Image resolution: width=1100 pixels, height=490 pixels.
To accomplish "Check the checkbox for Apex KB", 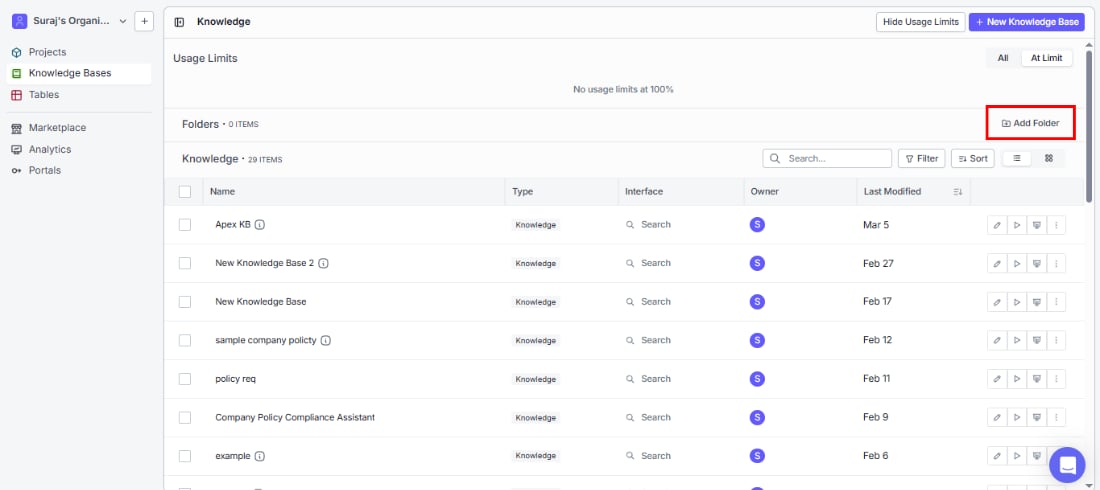I will pos(185,225).
